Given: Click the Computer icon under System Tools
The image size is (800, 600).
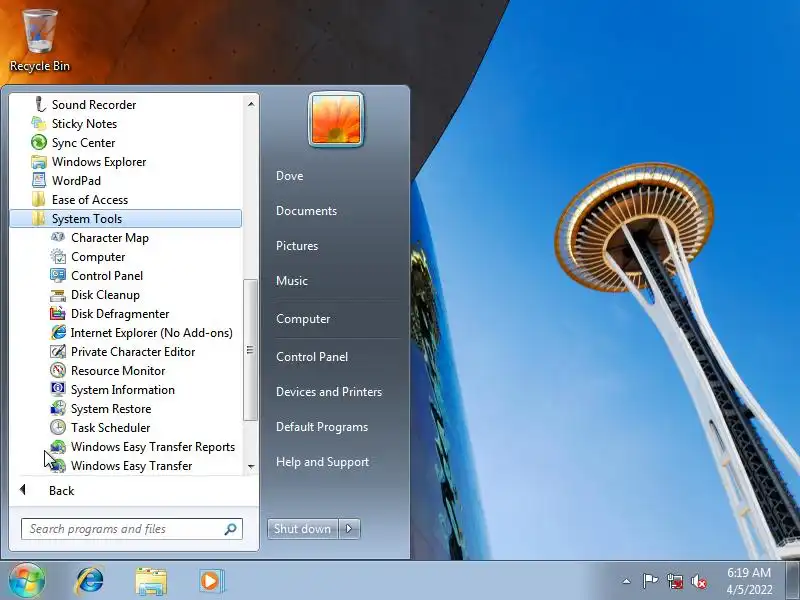Looking at the screenshot, I should (58, 257).
